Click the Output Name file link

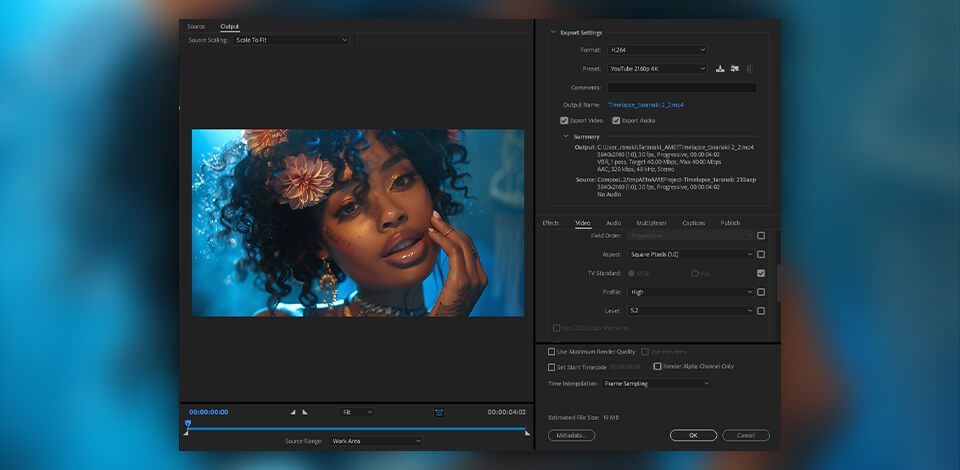click(x=646, y=105)
